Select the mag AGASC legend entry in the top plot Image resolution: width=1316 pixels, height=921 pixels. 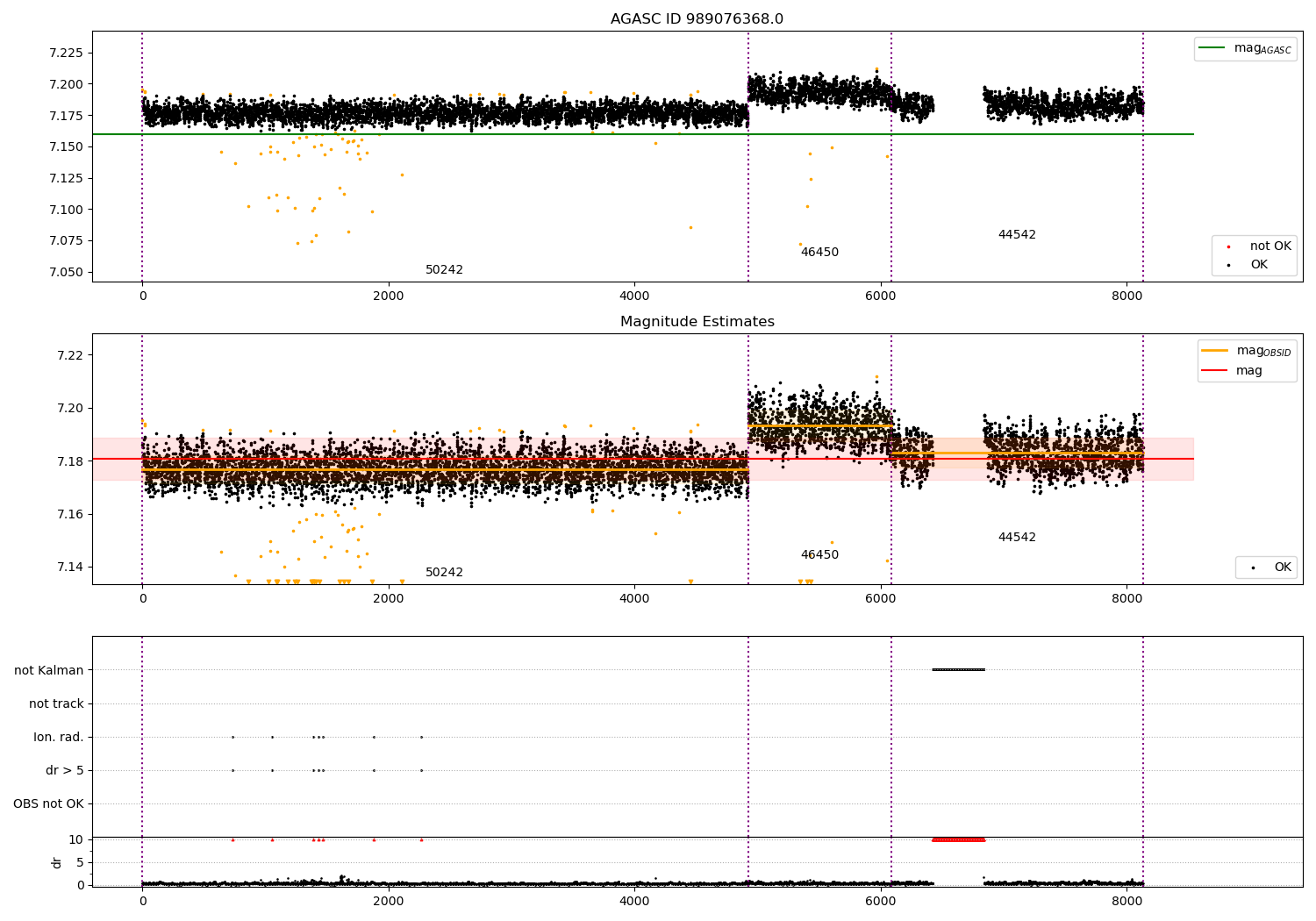[1245, 48]
